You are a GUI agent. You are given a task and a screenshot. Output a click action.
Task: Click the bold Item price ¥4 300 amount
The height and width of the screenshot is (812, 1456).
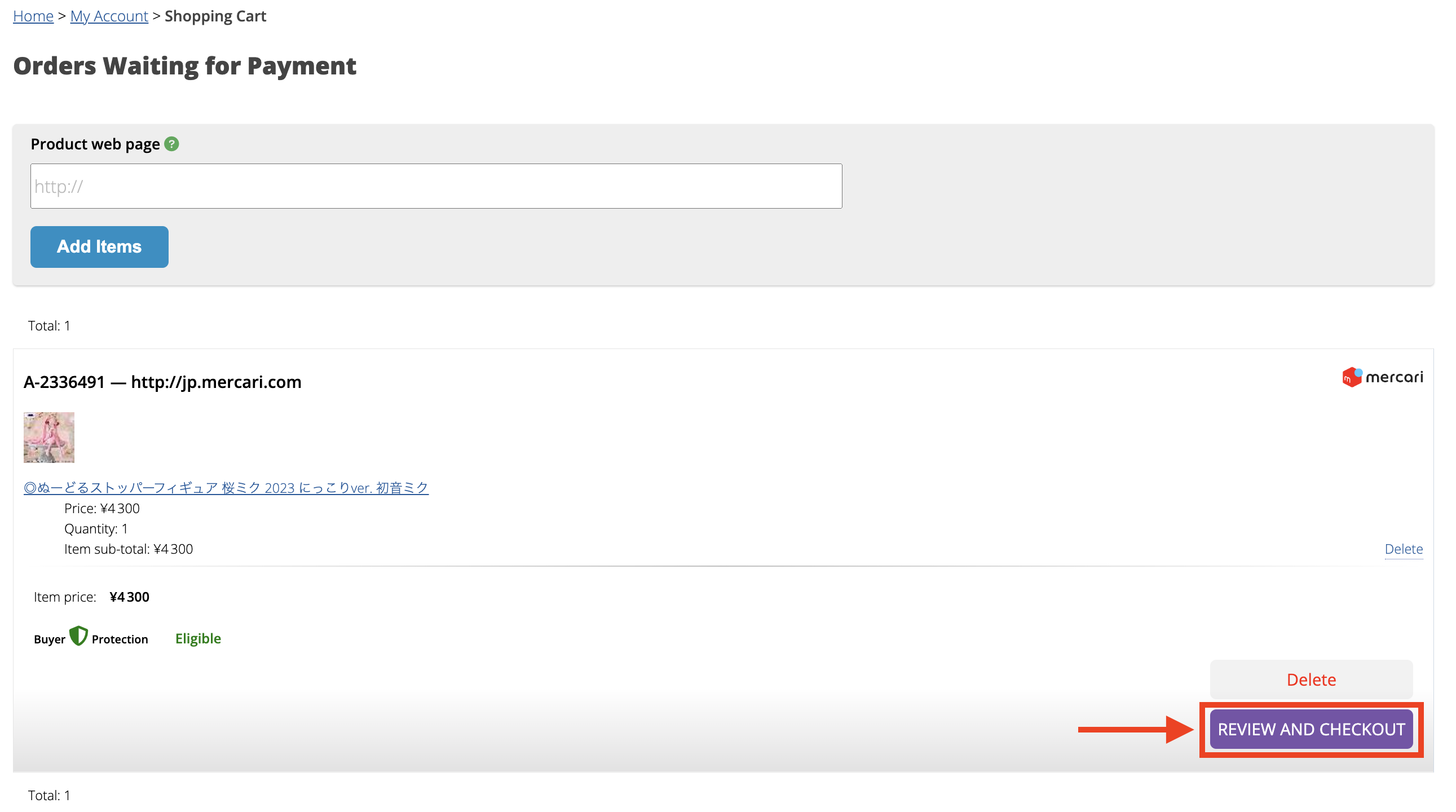click(x=130, y=597)
